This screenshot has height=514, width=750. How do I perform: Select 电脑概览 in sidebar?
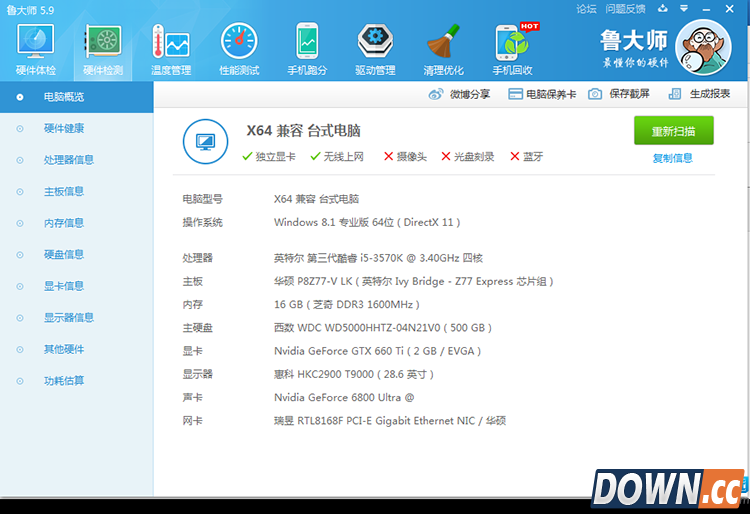pos(77,97)
